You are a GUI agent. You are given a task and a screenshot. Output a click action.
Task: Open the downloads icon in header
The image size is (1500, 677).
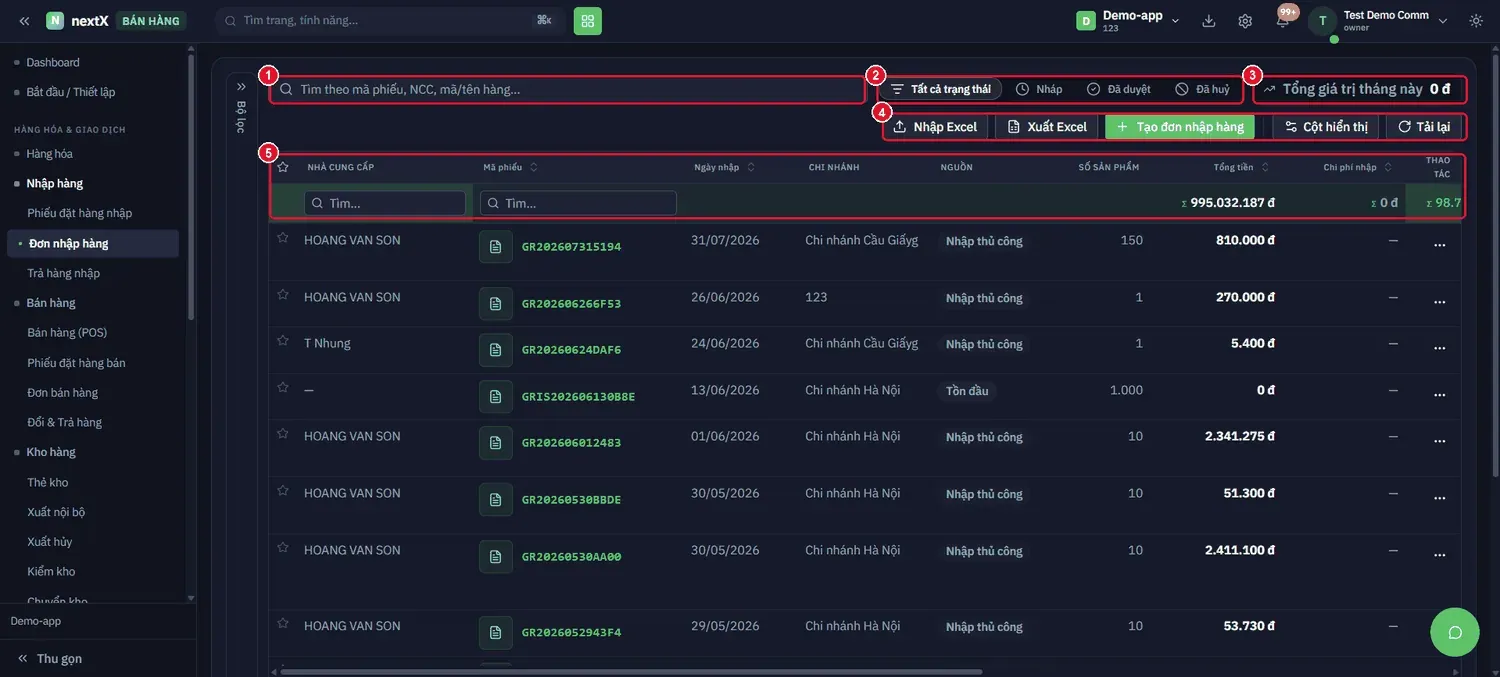click(x=1209, y=21)
